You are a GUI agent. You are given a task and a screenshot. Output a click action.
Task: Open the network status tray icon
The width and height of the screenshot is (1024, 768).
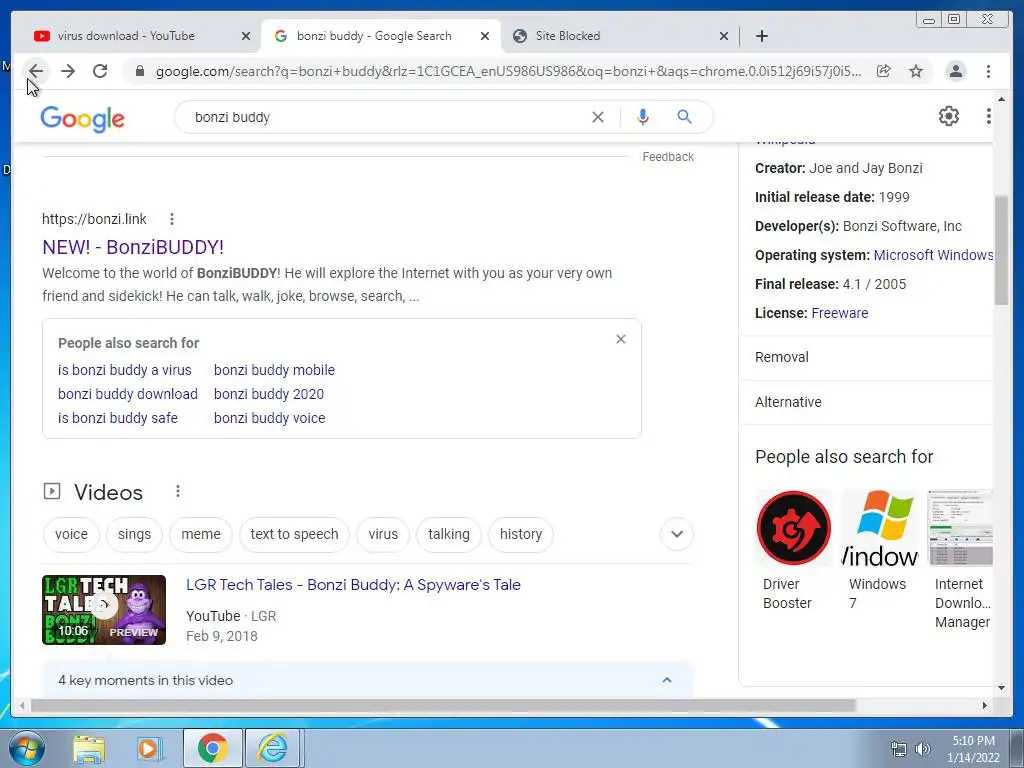point(899,749)
